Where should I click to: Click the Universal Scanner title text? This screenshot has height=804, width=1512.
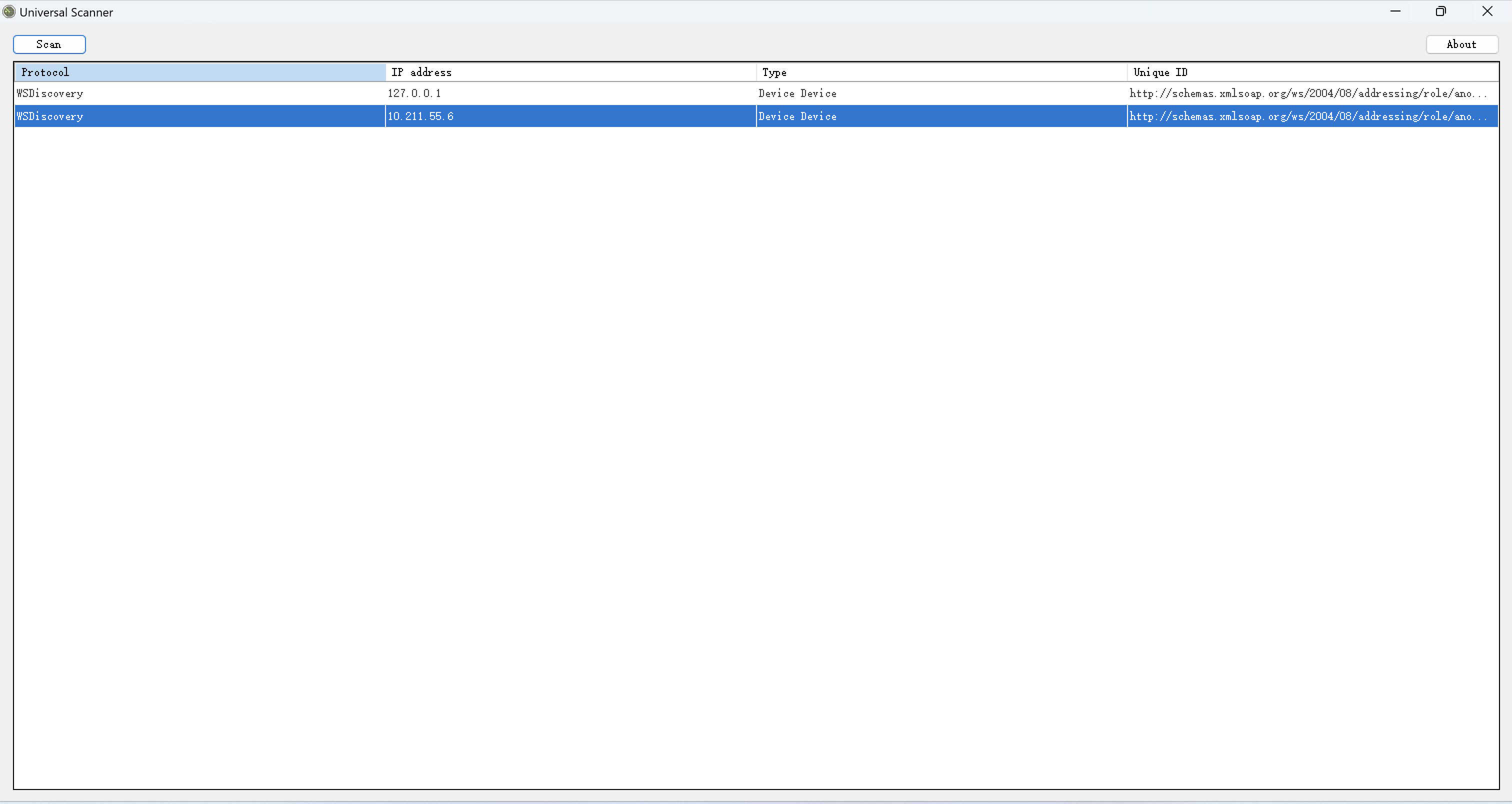pyautogui.click(x=65, y=11)
